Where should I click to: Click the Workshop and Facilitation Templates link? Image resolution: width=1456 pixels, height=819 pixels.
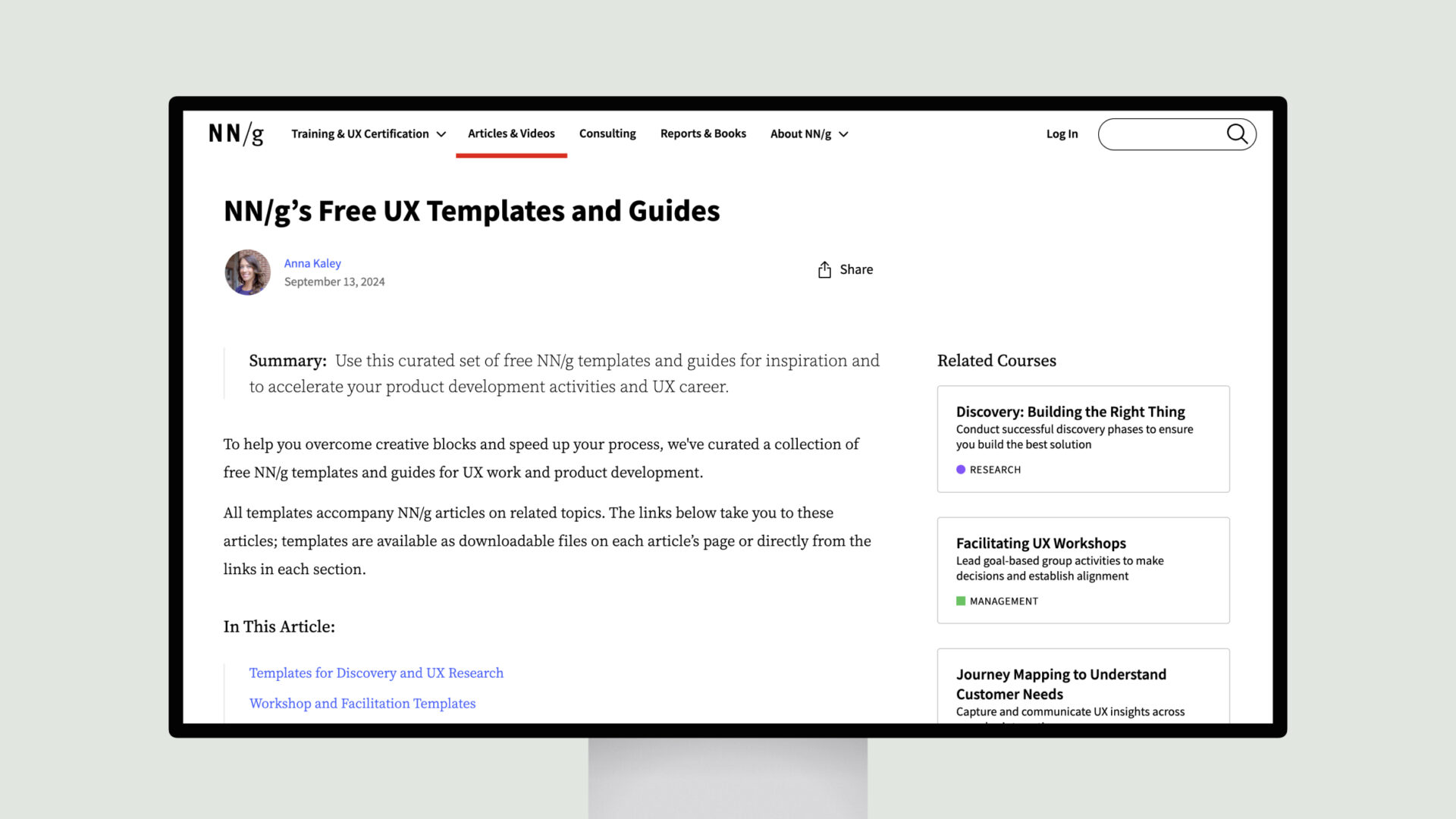362,702
